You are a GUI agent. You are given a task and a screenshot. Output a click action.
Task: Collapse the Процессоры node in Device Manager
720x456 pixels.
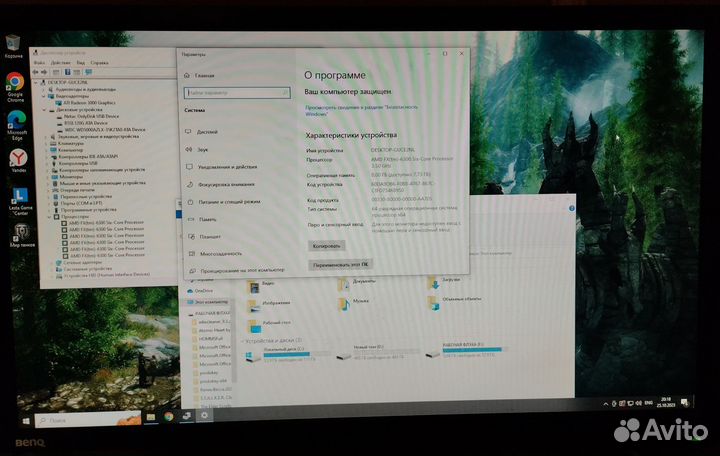(x=50, y=216)
